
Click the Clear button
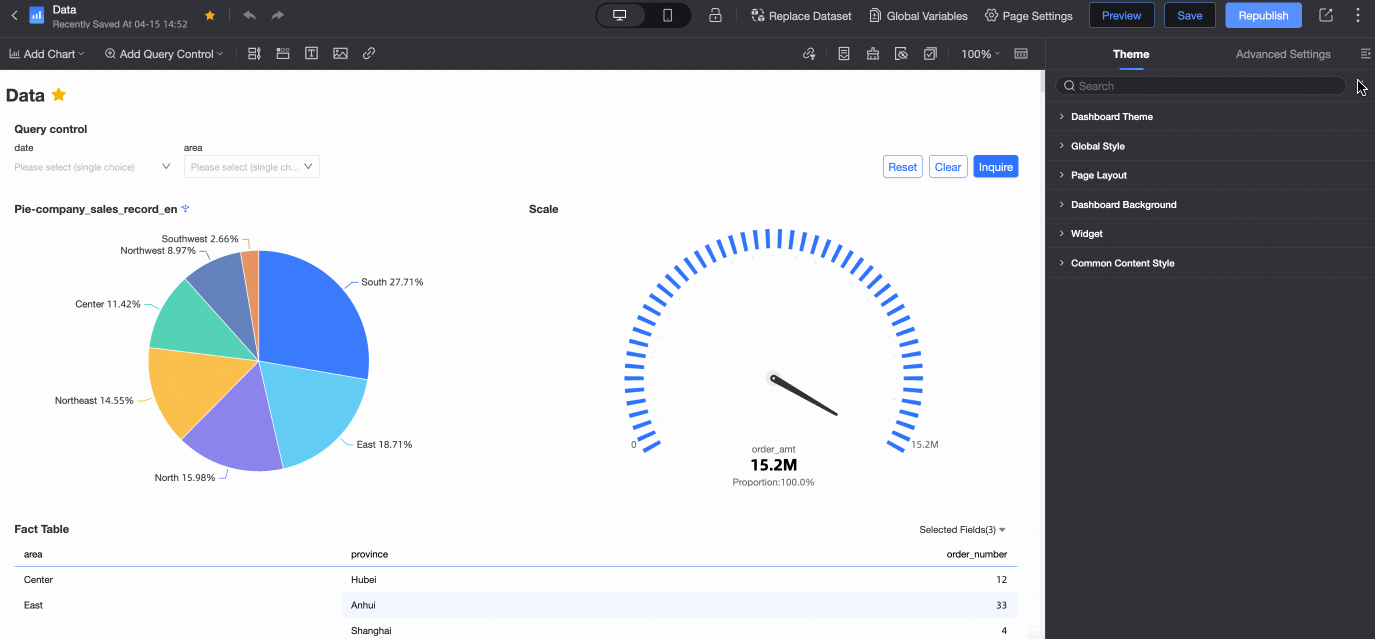948,167
